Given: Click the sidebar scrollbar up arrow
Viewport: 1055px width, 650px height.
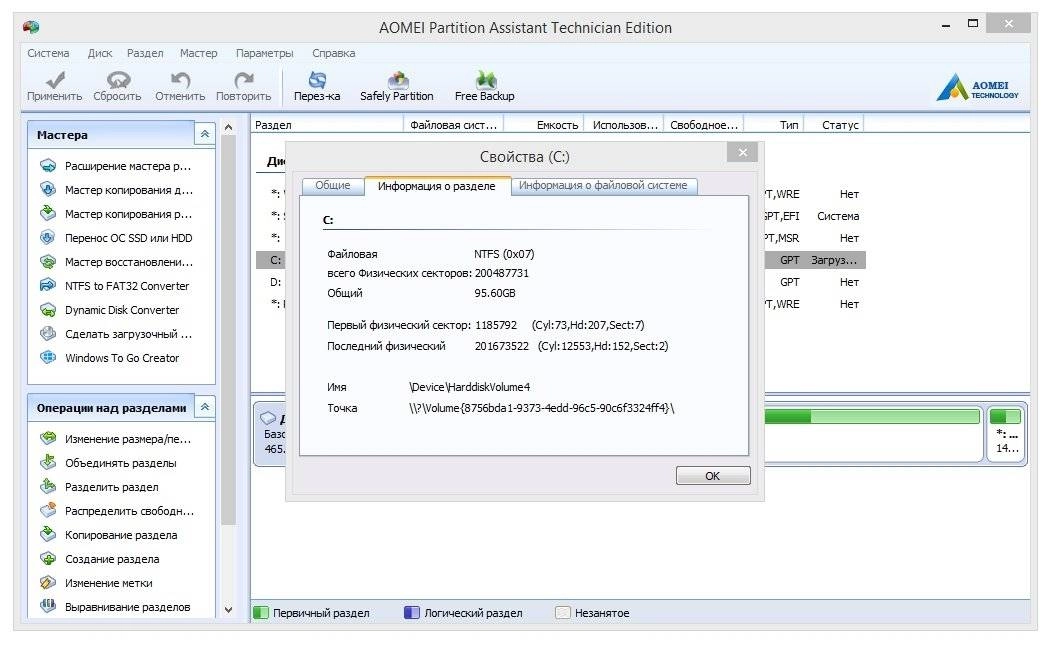Looking at the screenshot, I should (x=228, y=127).
